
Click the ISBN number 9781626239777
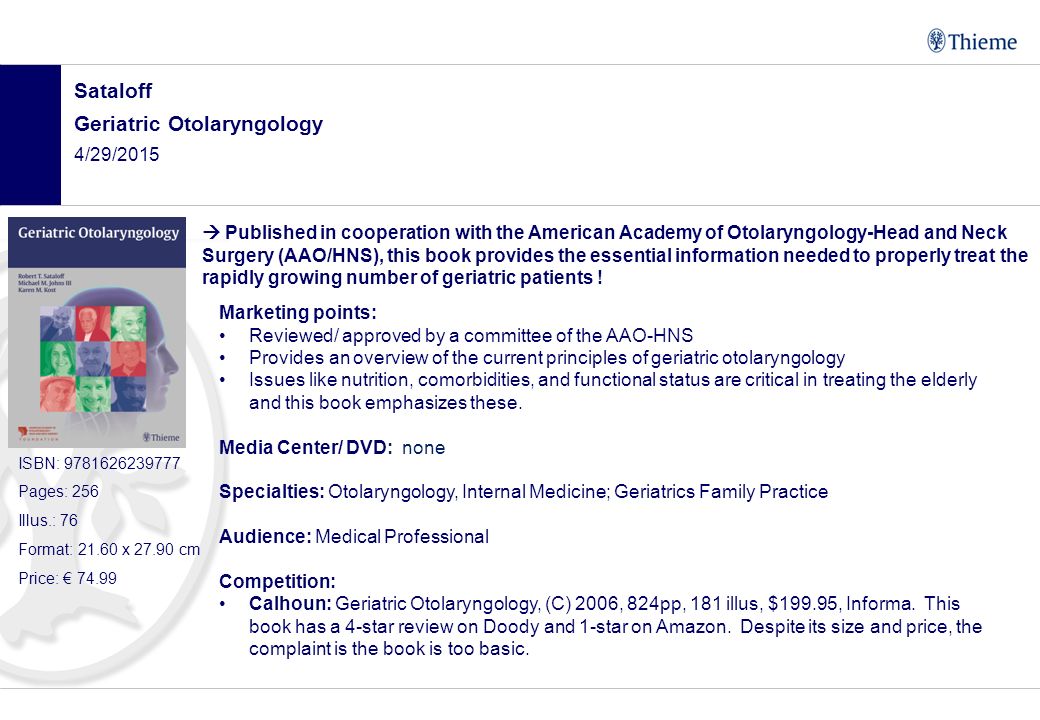[122, 463]
